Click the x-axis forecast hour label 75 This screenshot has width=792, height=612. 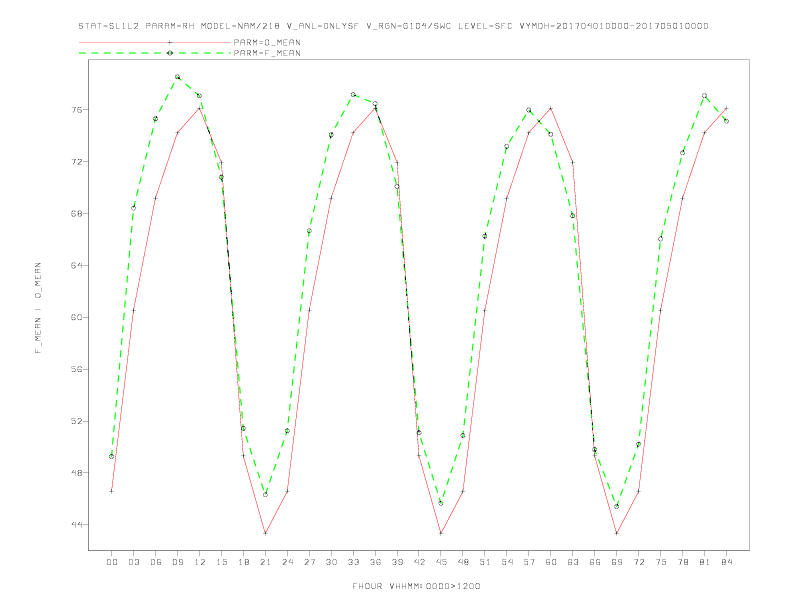(x=661, y=562)
